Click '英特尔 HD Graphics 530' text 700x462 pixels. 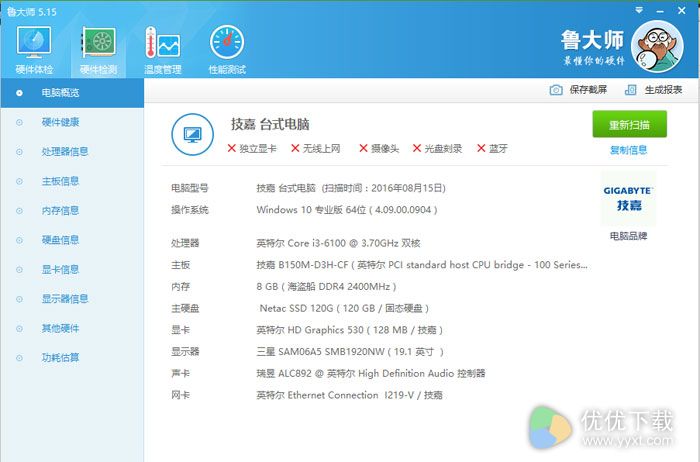click(310, 330)
